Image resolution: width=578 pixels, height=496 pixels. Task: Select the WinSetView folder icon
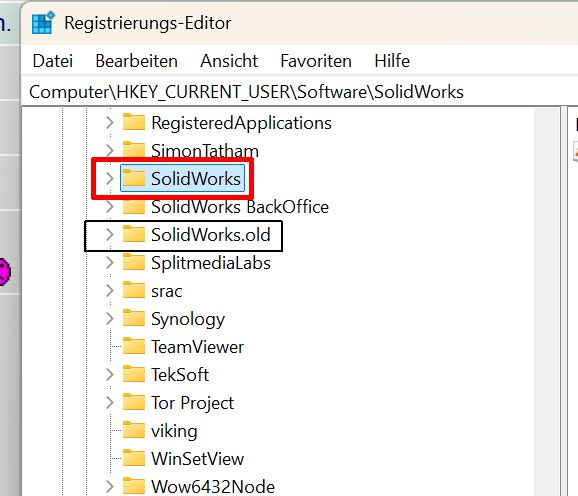pos(133,458)
